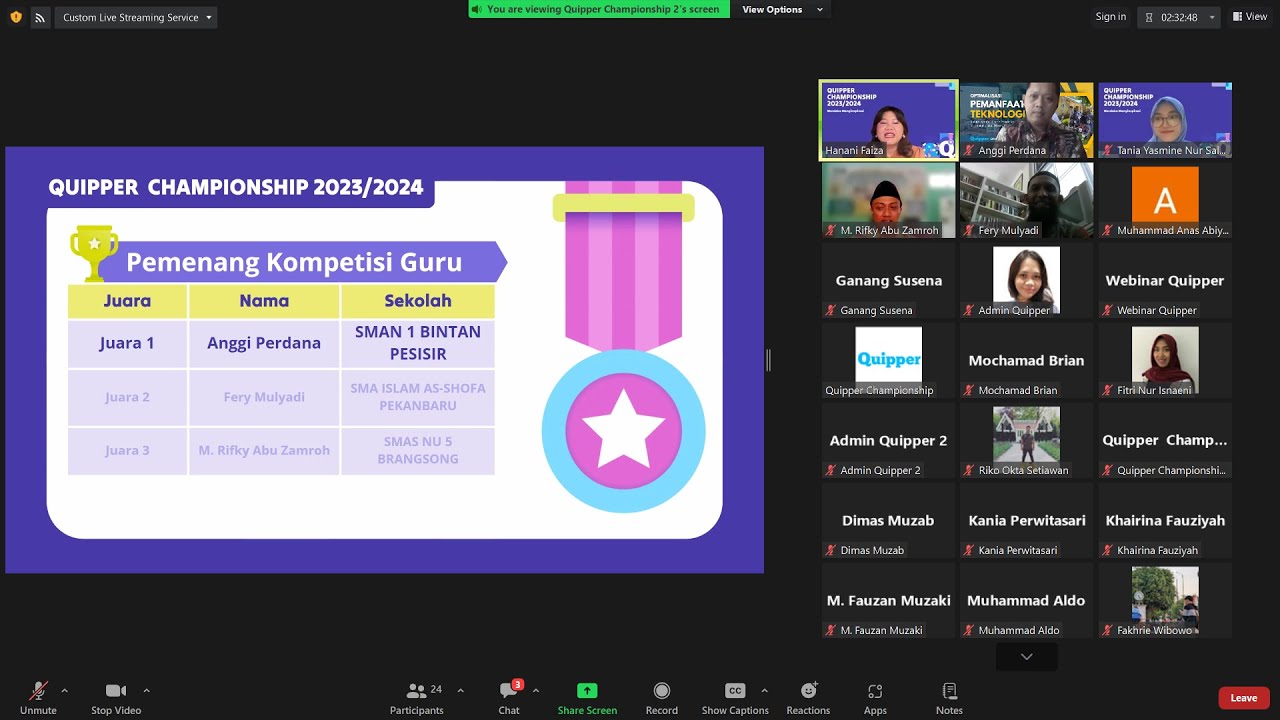The height and width of the screenshot is (720, 1280).
Task: Click muted mic icon beside Mochamad Brian name
Action: coord(969,390)
